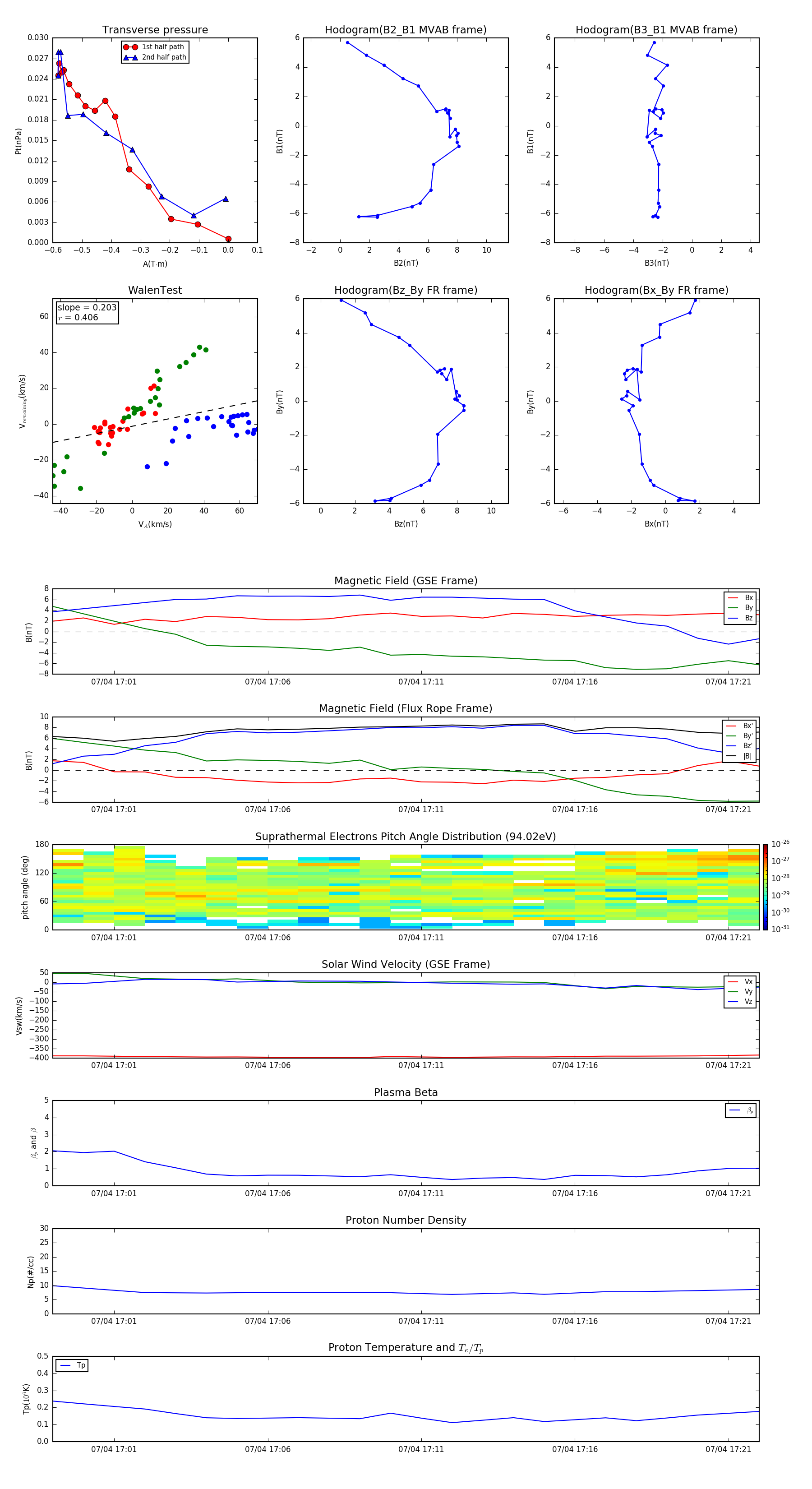812x1489 pixels.
Task: Click '07/04 17:11' tick under Plasma Beta
Action: pyautogui.click(x=421, y=1193)
